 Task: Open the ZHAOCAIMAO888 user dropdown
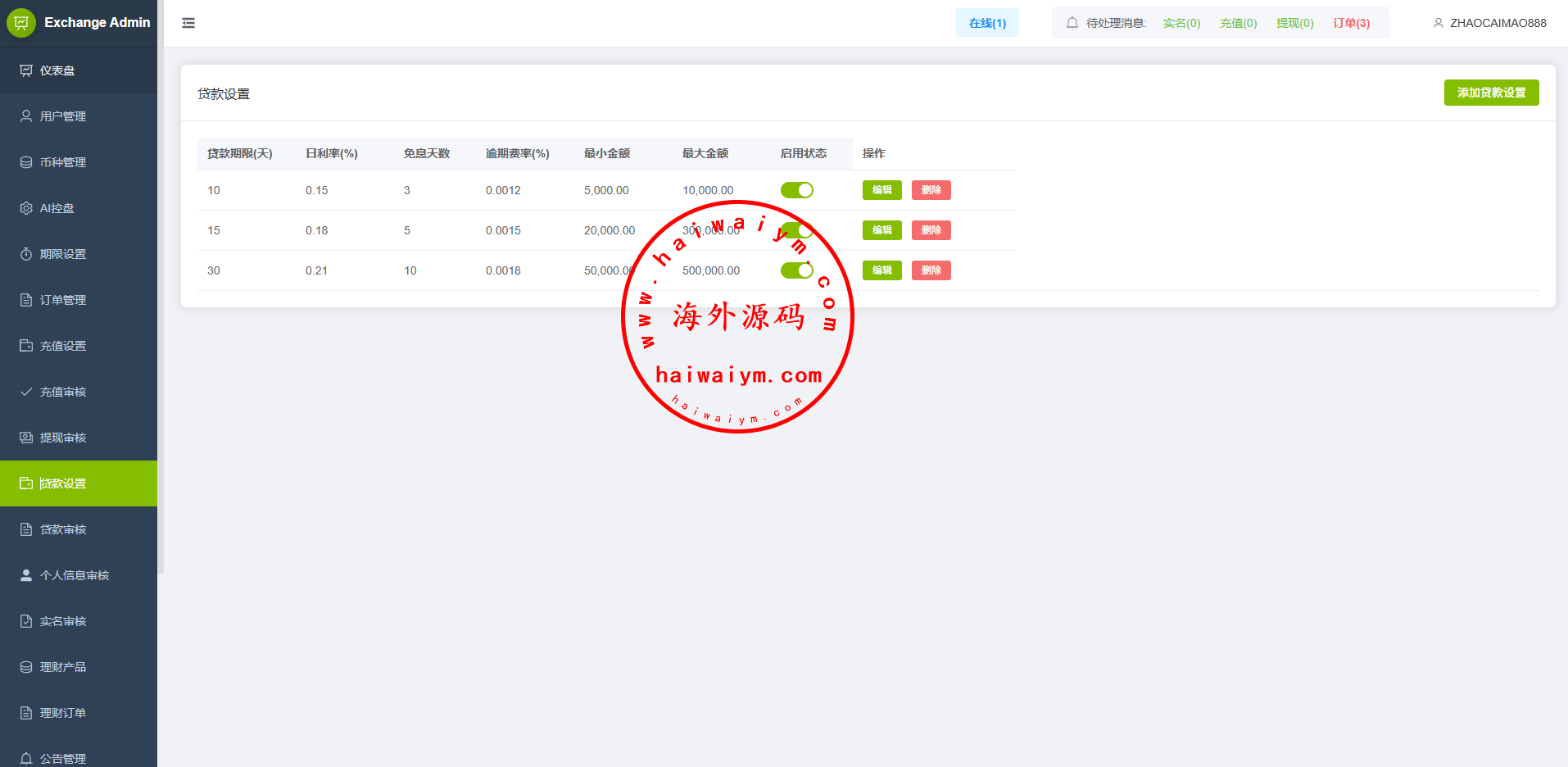pos(1489,23)
